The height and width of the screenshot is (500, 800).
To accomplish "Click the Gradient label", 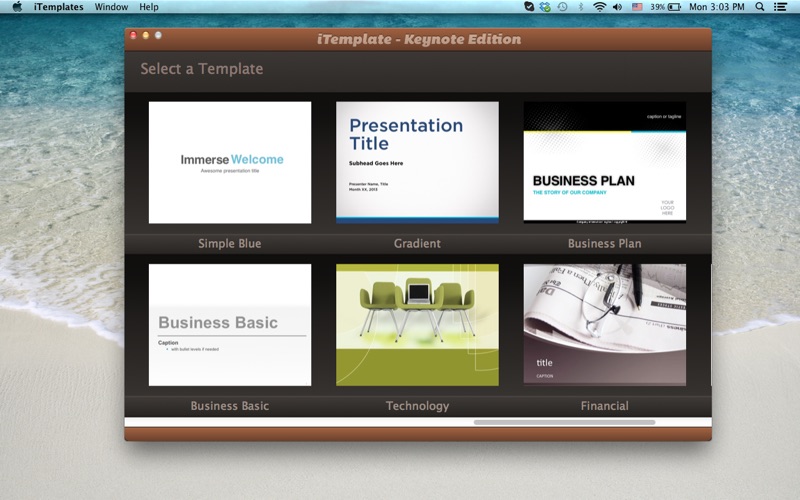I will coord(417,243).
